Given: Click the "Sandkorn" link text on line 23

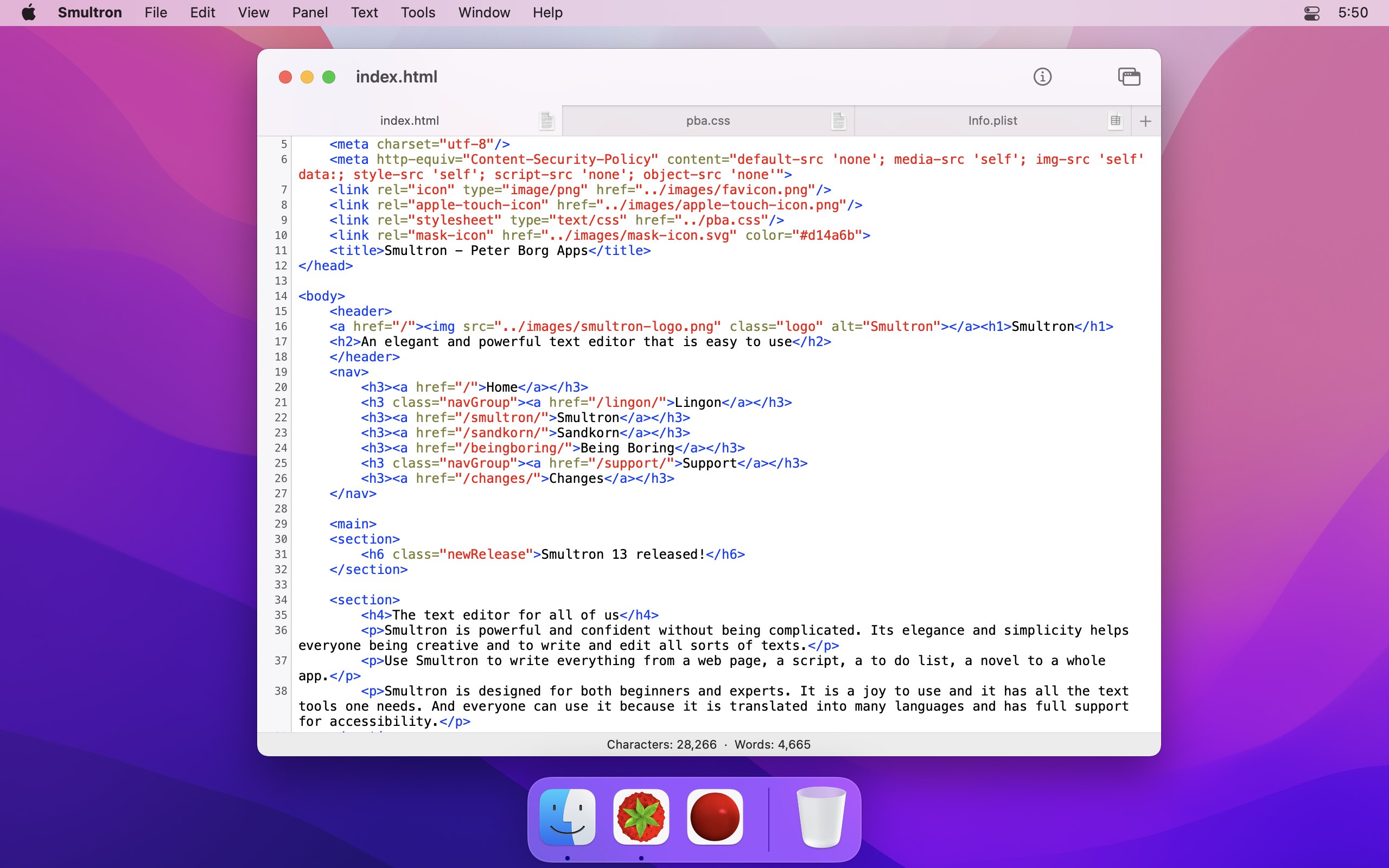Looking at the screenshot, I should pyautogui.click(x=588, y=433).
